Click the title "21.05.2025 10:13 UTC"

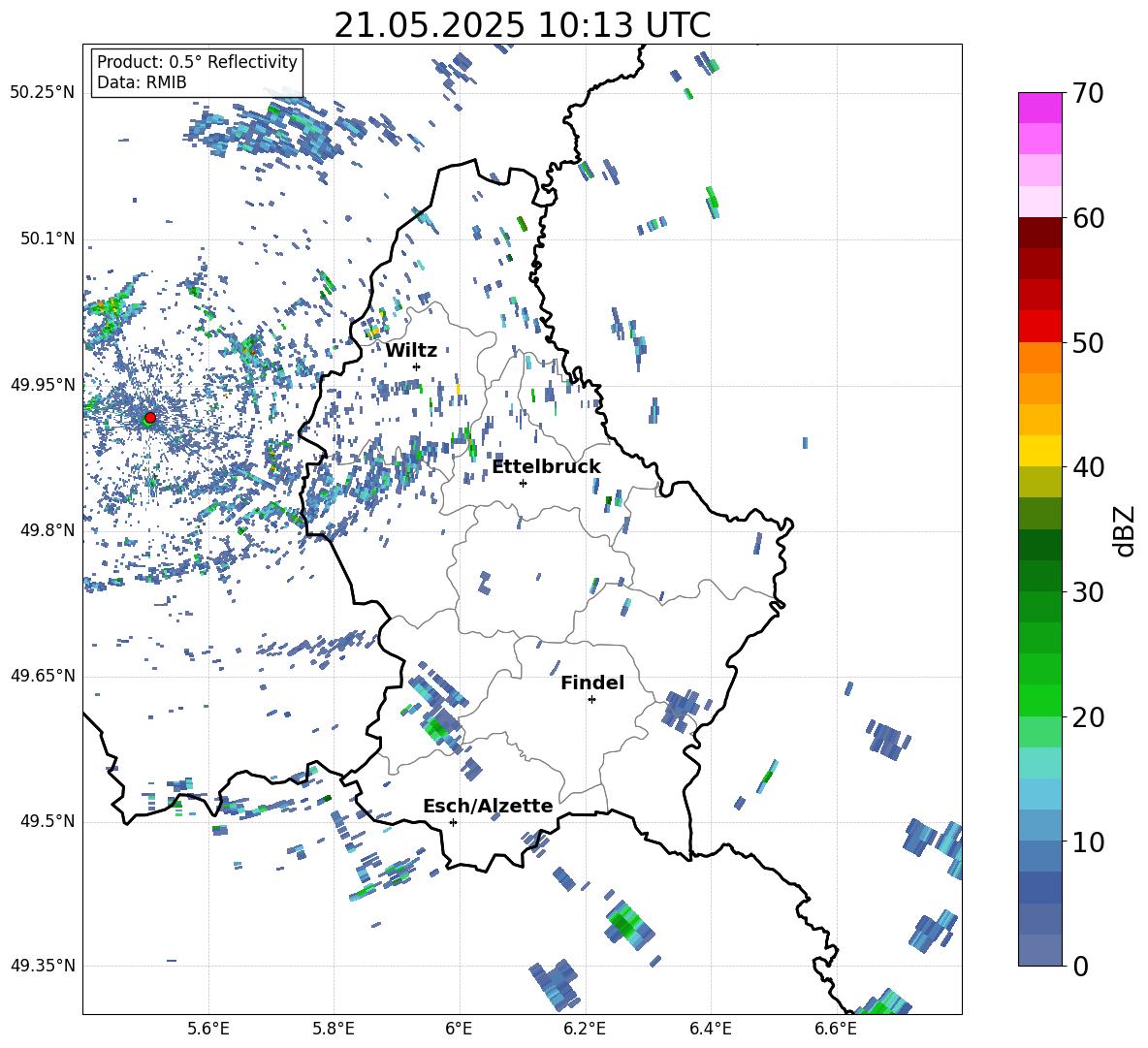pyautogui.click(x=522, y=25)
